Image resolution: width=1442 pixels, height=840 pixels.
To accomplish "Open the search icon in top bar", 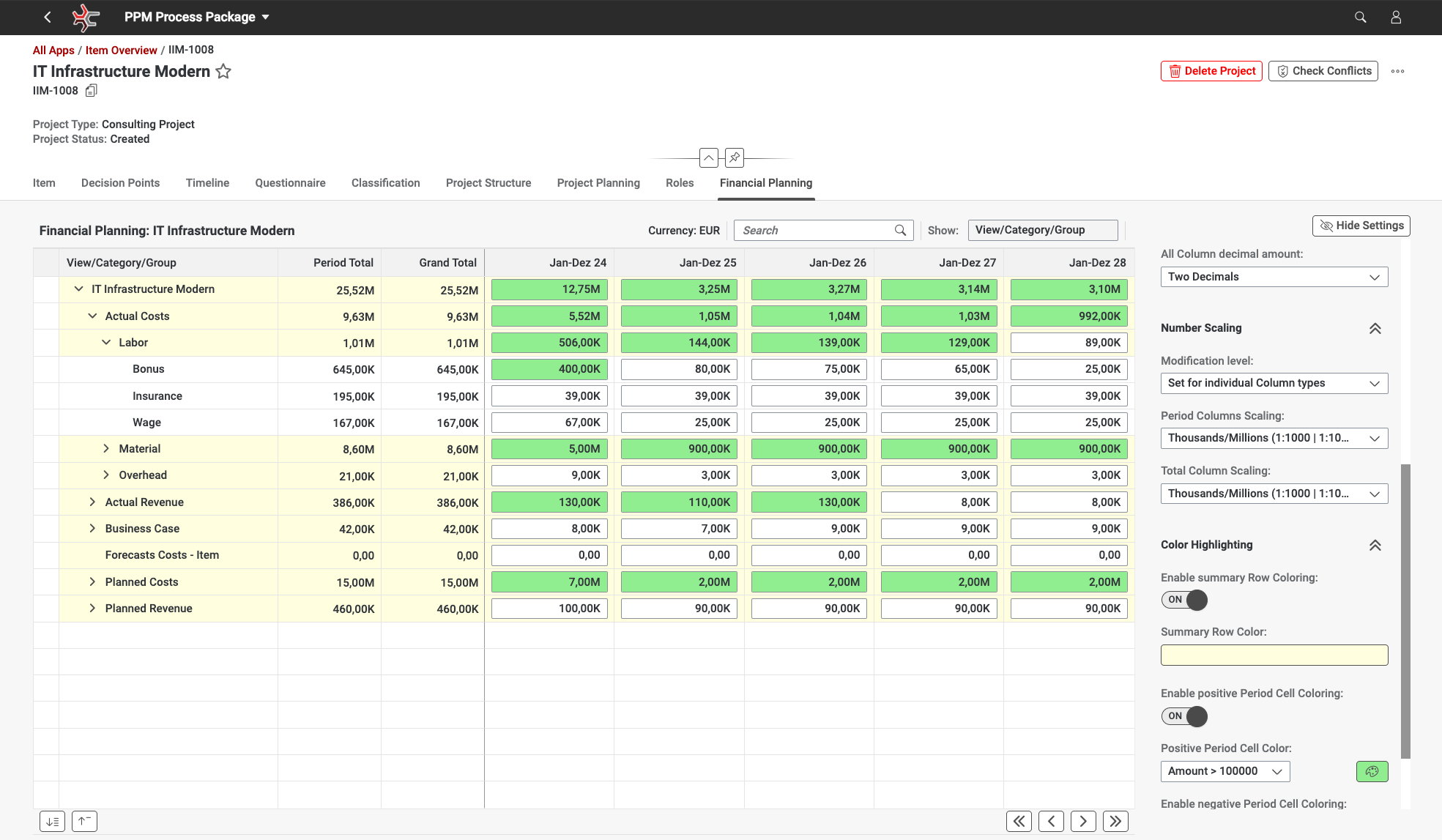I will coord(1360,17).
